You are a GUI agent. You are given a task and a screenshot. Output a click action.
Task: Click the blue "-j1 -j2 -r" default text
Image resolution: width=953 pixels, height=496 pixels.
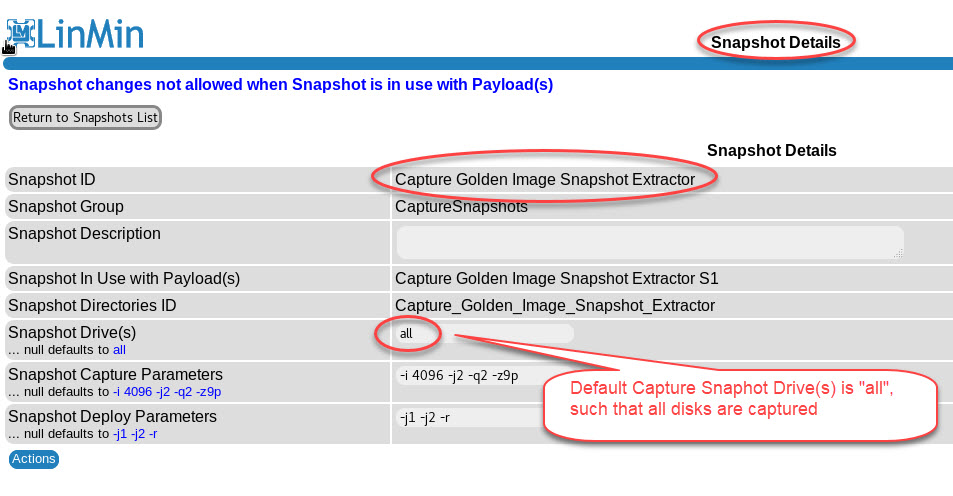tap(134, 434)
